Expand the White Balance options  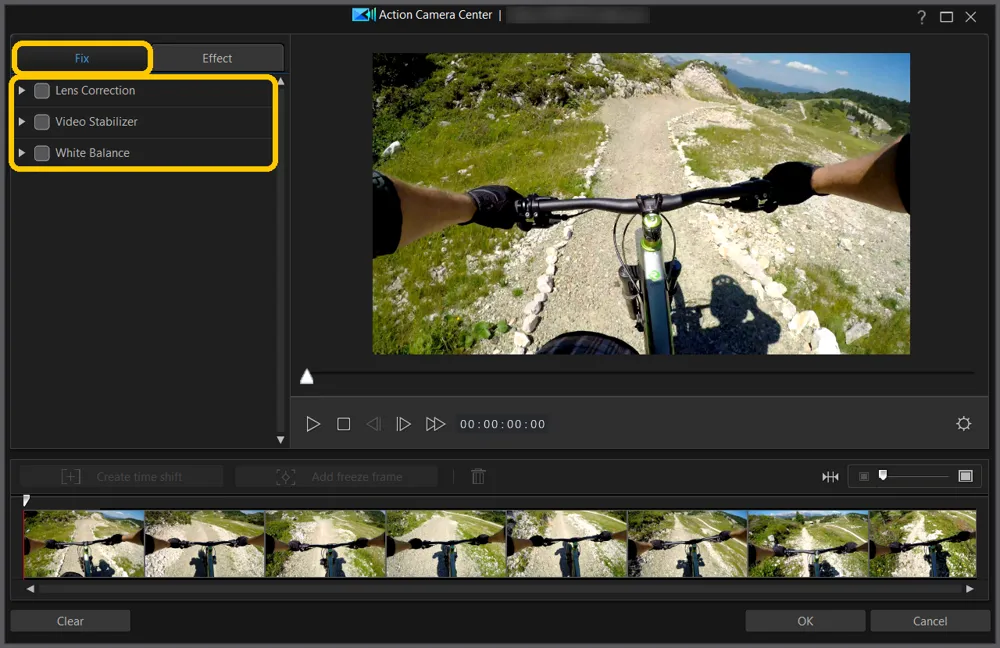point(22,152)
